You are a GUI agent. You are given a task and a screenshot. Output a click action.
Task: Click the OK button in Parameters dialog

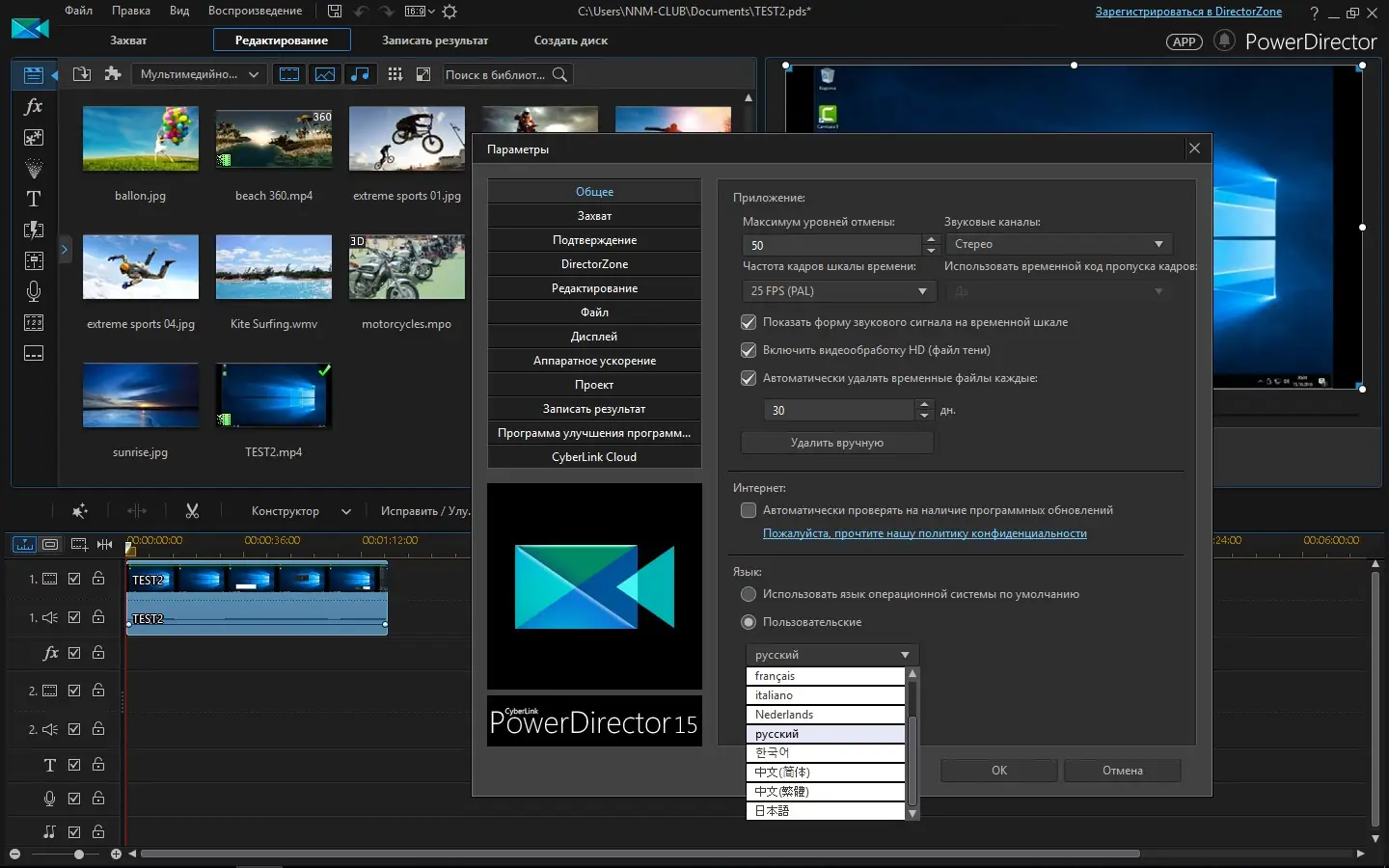point(999,771)
